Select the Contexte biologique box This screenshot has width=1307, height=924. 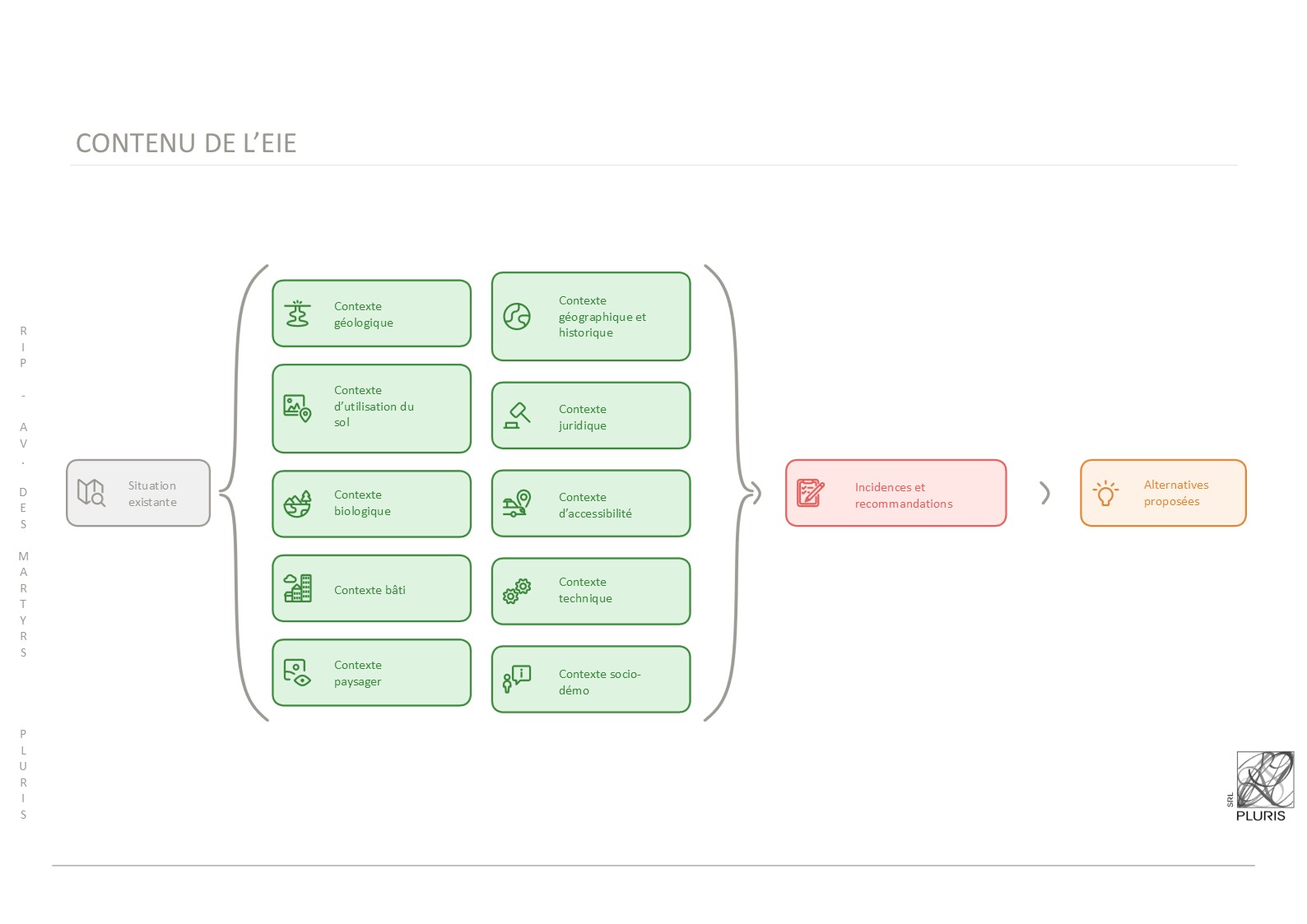point(371,504)
